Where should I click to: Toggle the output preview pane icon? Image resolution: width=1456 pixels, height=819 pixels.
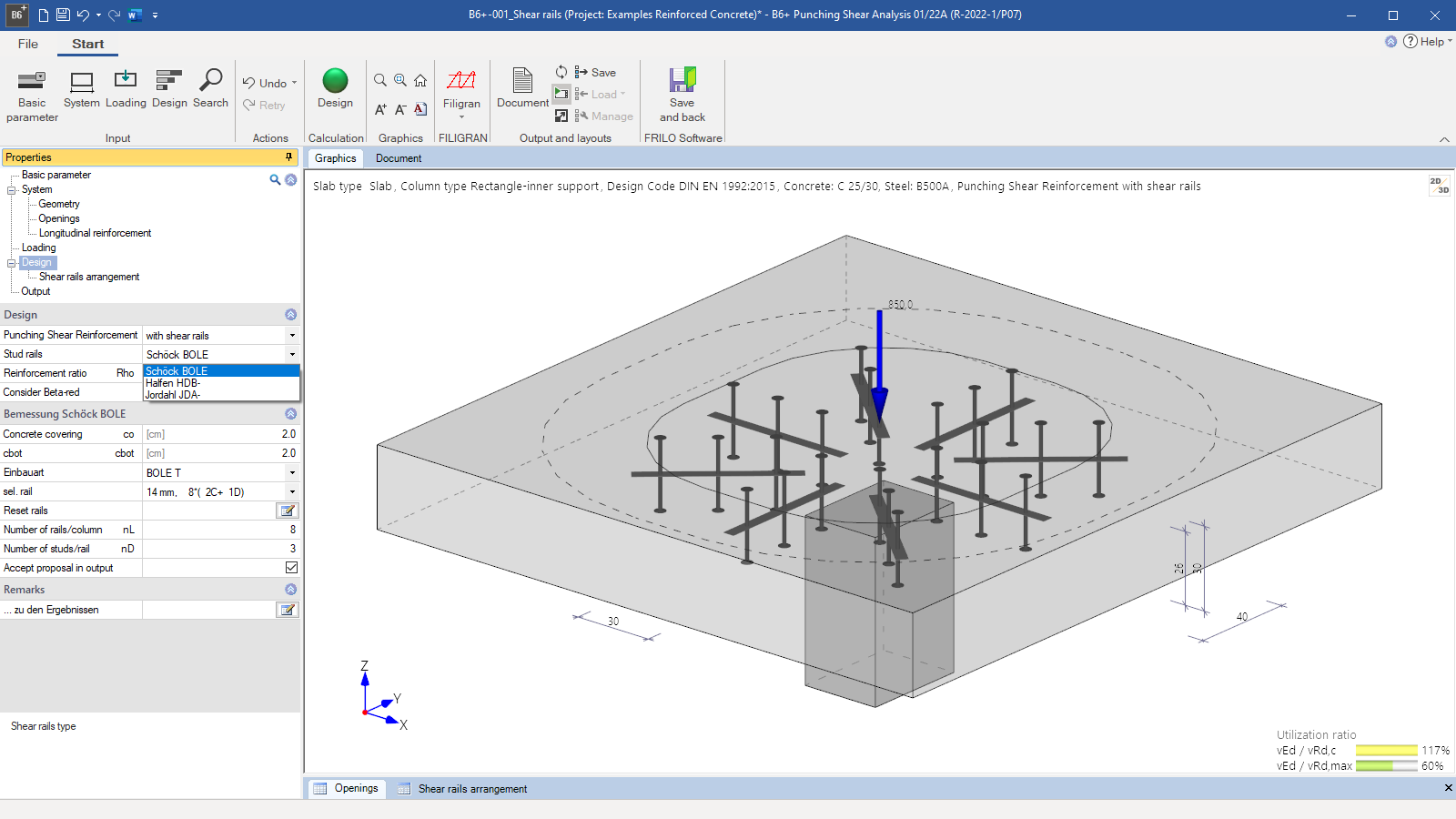pos(561,94)
